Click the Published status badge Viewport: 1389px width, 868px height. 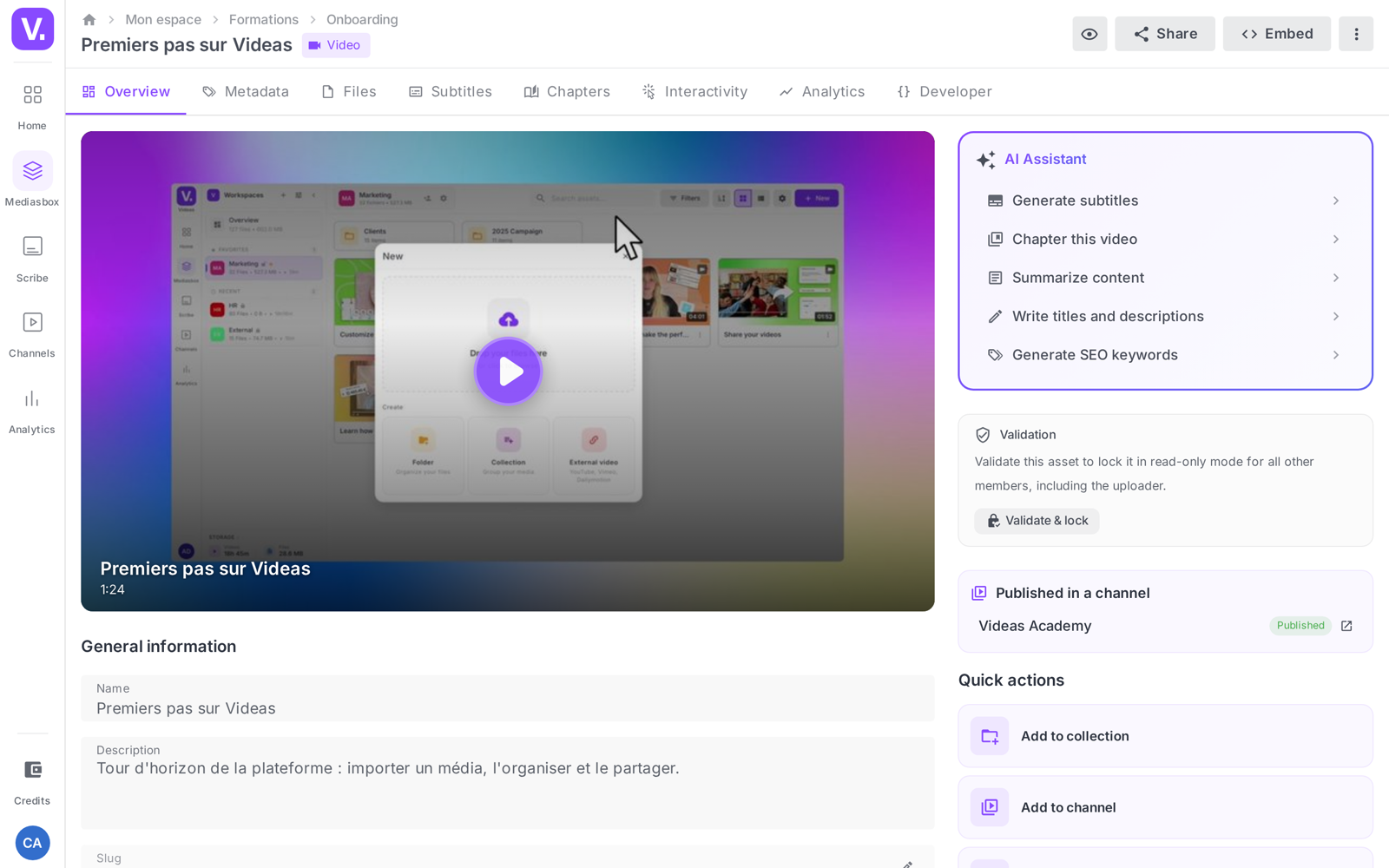tap(1300, 626)
